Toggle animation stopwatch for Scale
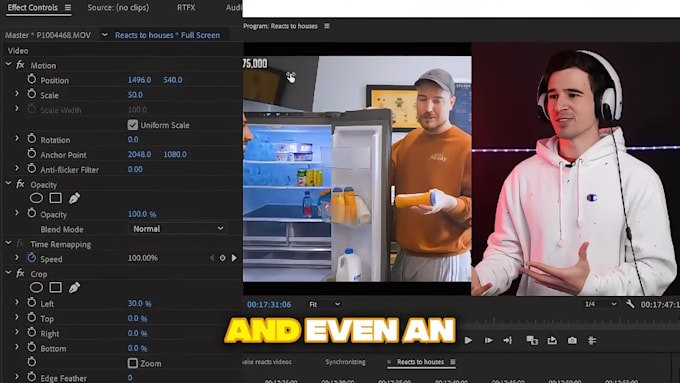 pyautogui.click(x=32, y=94)
